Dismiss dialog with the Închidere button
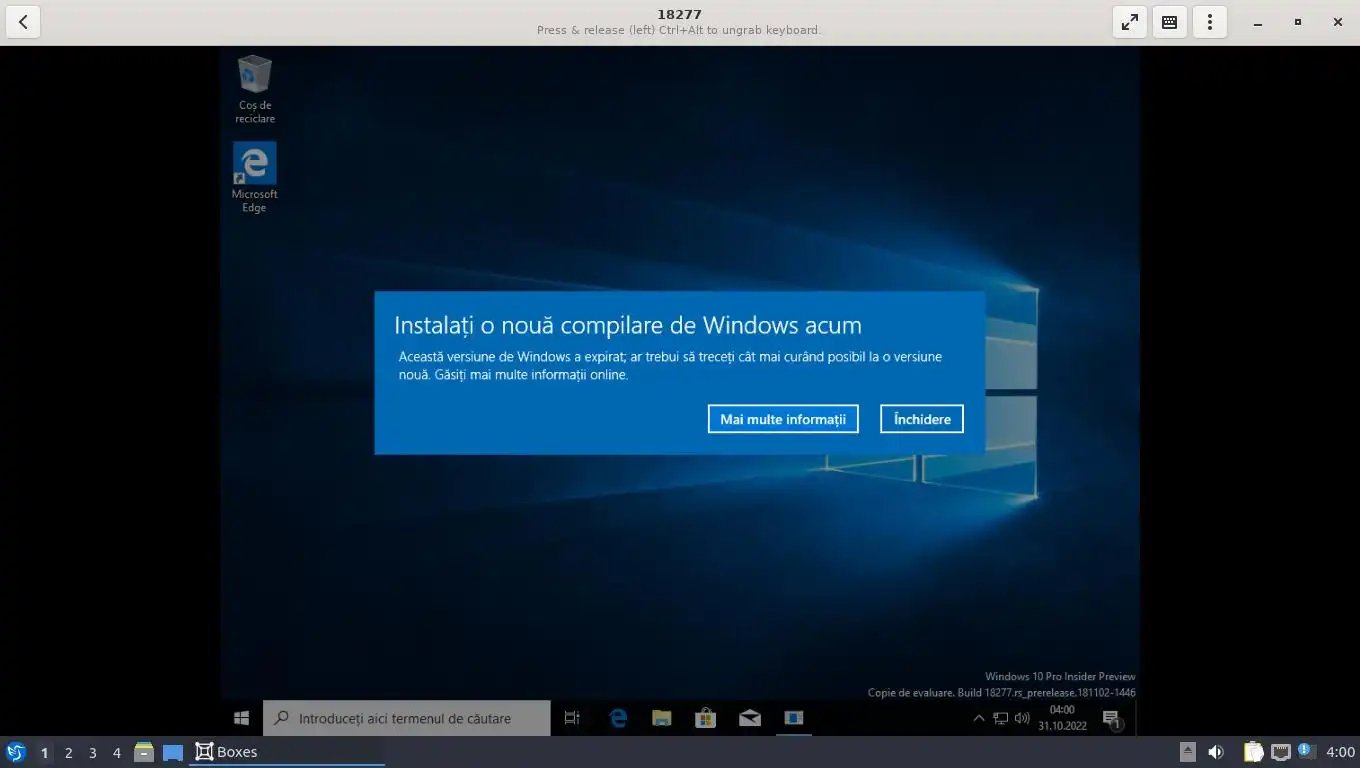This screenshot has width=1360, height=768. point(922,419)
